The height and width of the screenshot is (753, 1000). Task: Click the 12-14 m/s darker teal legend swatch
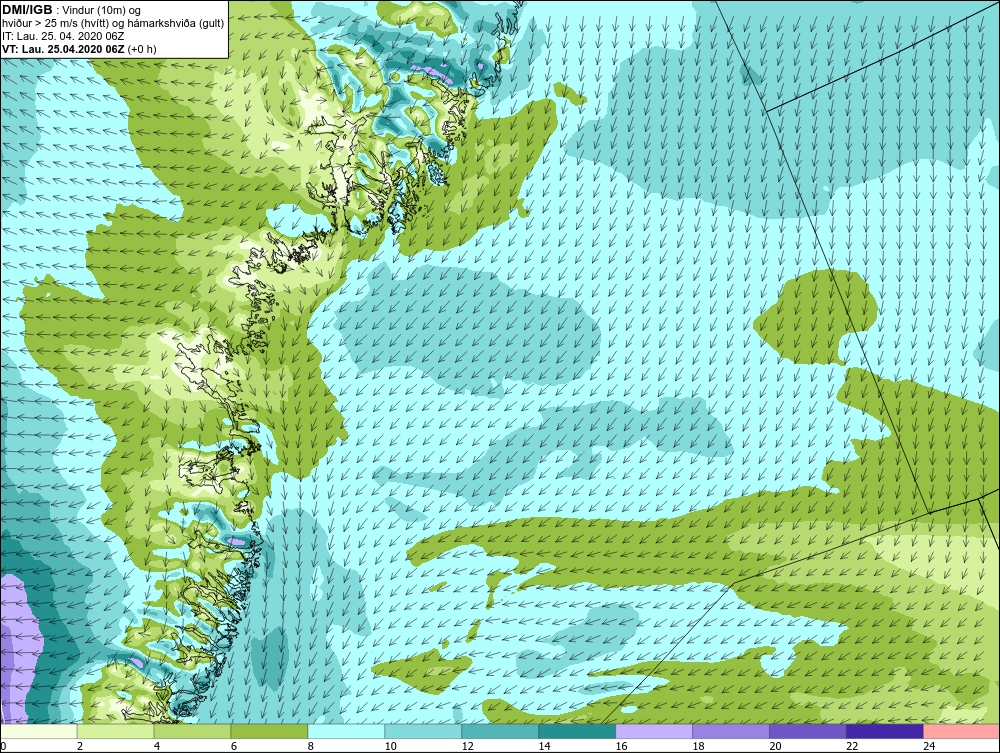500,731
